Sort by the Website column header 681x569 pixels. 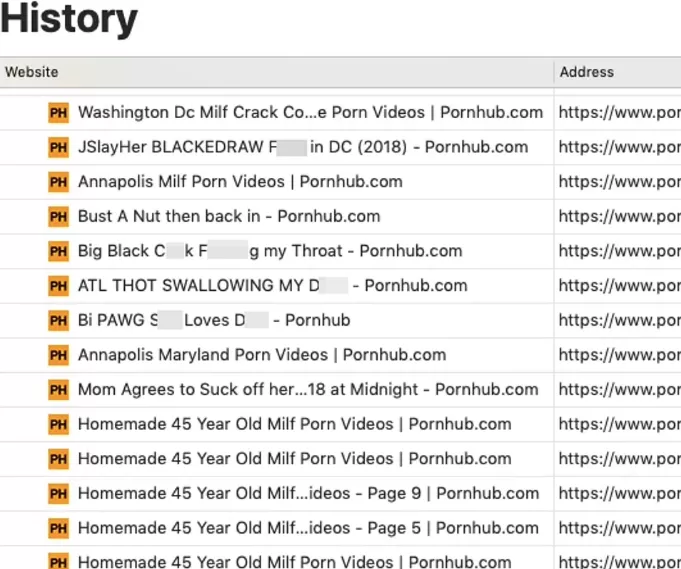(31, 72)
